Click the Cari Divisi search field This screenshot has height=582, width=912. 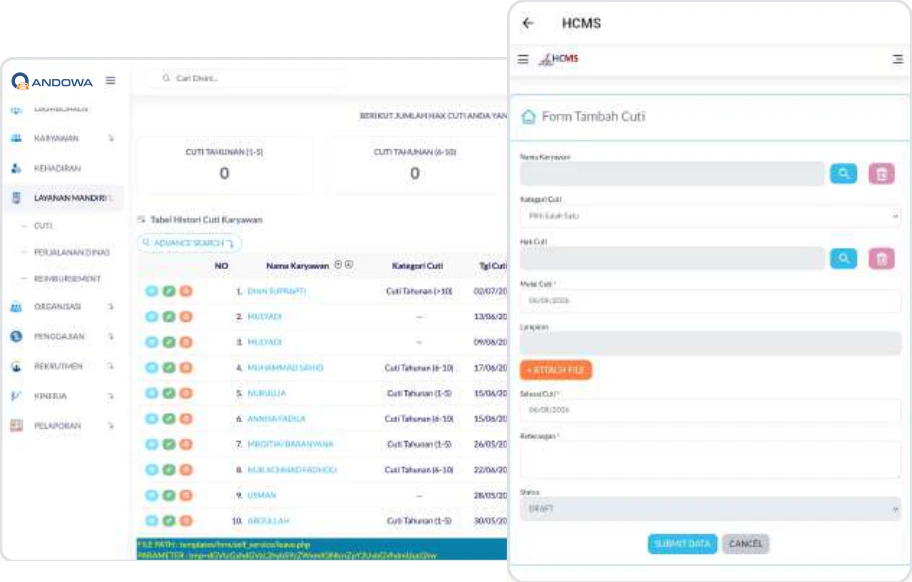(x=247, y=78)
